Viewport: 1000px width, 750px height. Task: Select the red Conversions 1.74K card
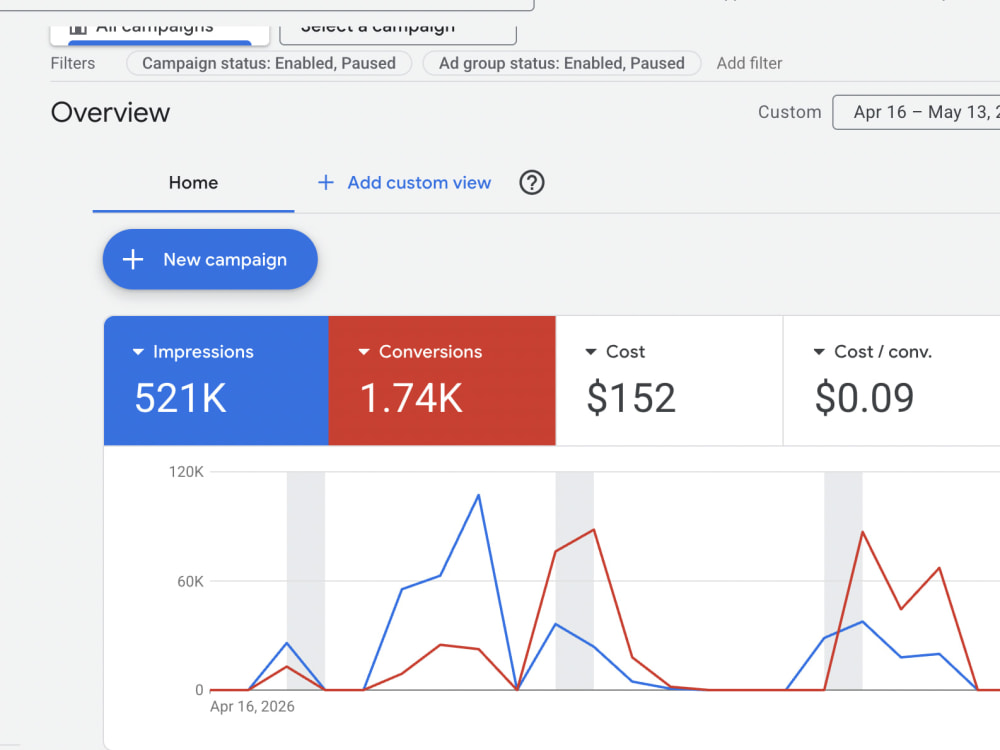(442, 381)
